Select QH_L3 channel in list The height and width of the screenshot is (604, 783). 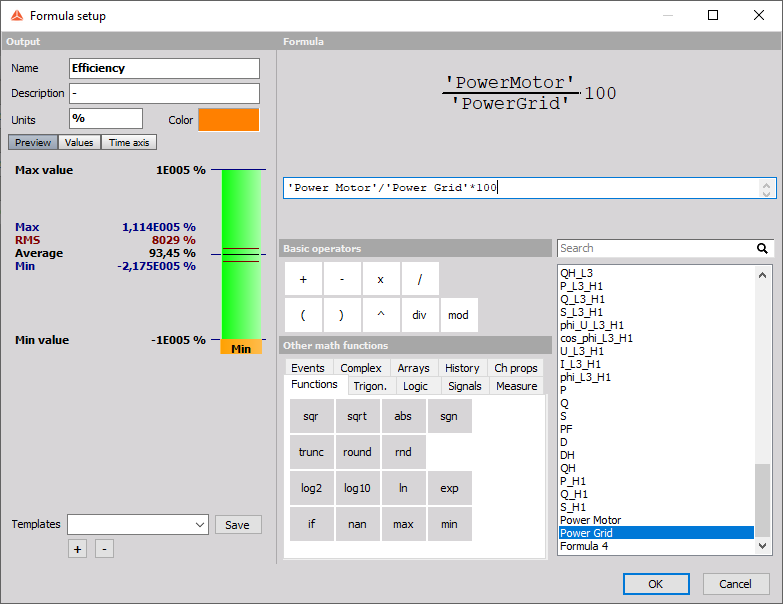656,274
